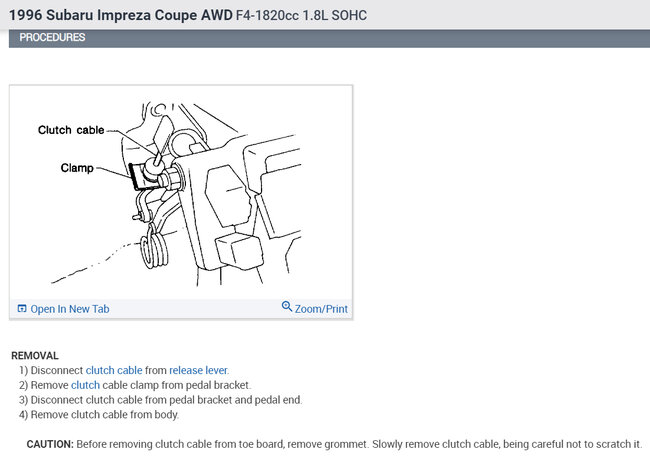This screenshot has height=472, width=650.
Task: Click the 'Clamp' label in the diagram
Action: (77, 168)
